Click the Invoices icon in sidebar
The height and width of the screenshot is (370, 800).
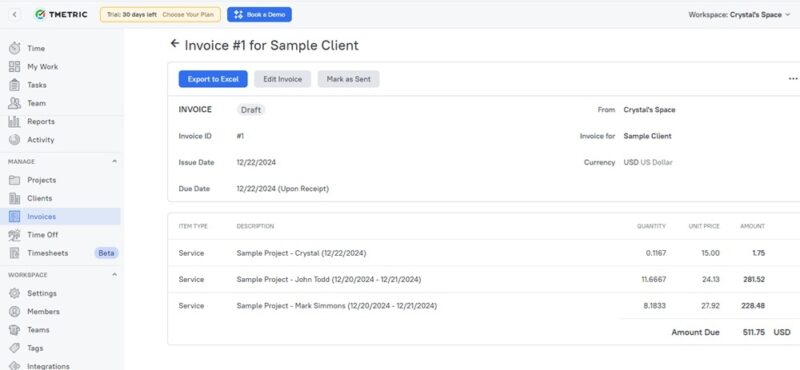pos(14,216)
